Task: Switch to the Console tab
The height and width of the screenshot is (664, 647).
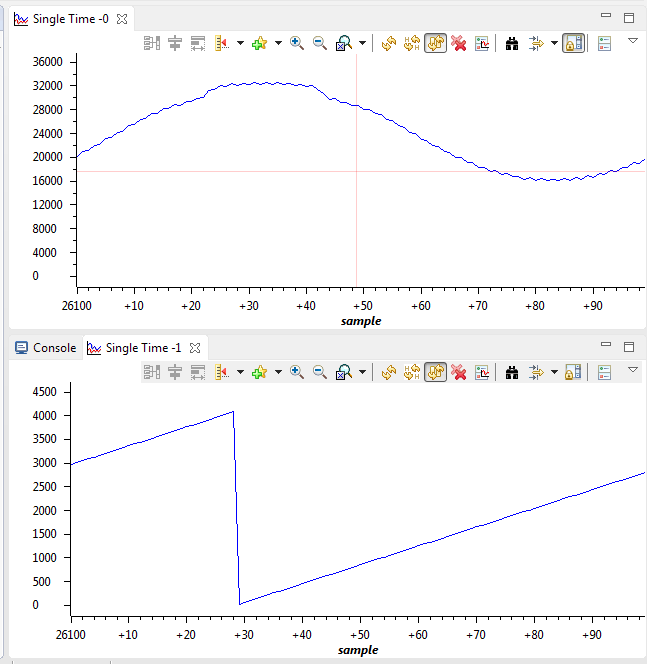Action: tap(46, 348)
